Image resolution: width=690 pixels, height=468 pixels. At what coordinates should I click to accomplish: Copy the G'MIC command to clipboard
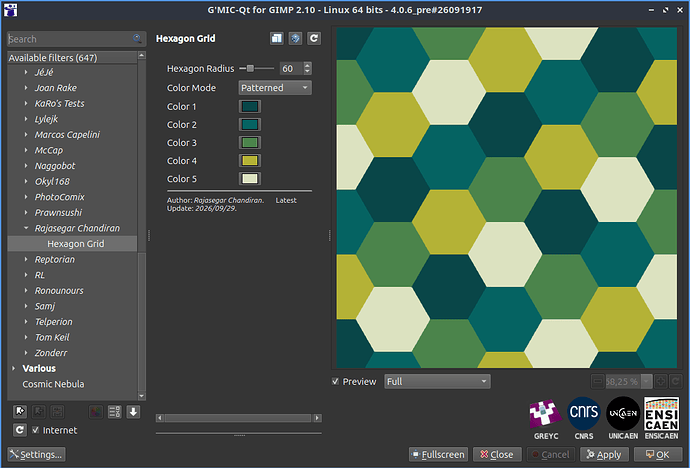coord(277,38)
